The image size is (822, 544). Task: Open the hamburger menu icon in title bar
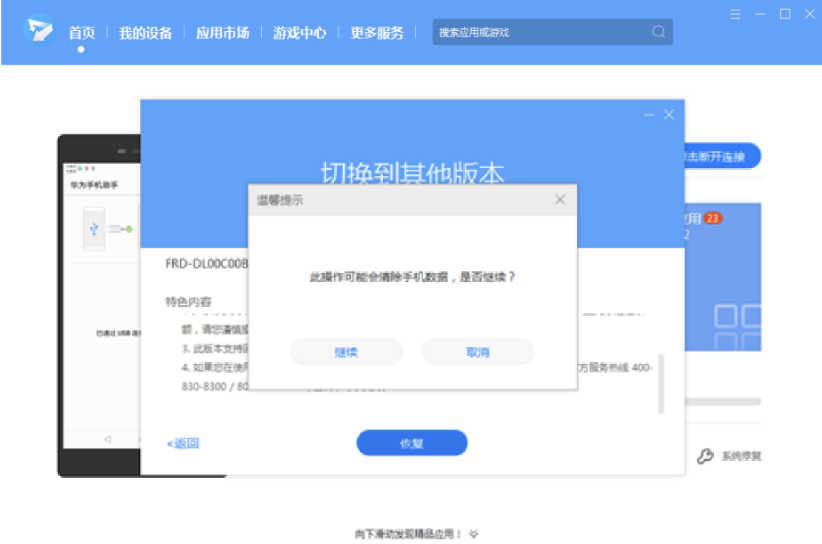(735, 14)
